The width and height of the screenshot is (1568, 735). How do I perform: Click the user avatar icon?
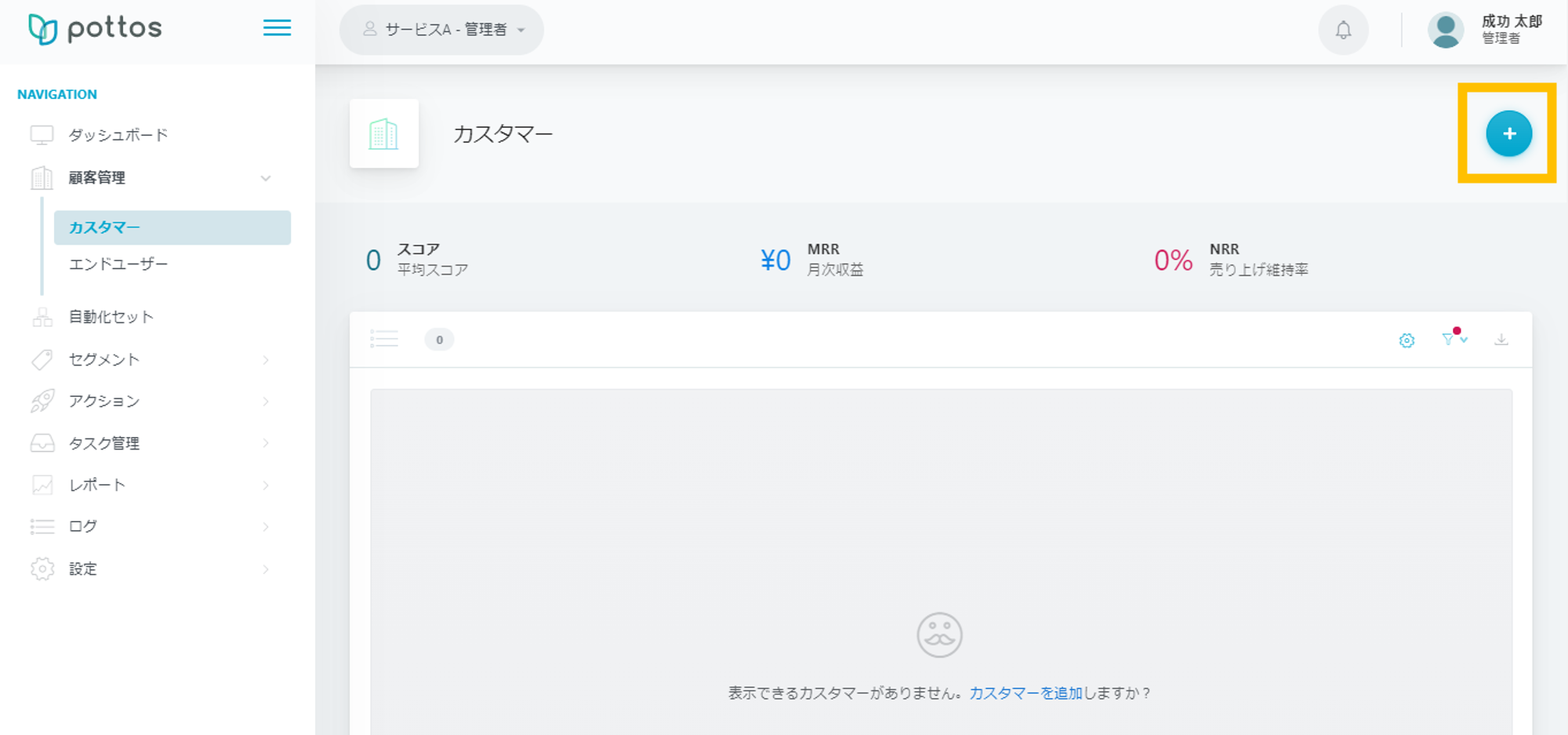click(1445, 31)
